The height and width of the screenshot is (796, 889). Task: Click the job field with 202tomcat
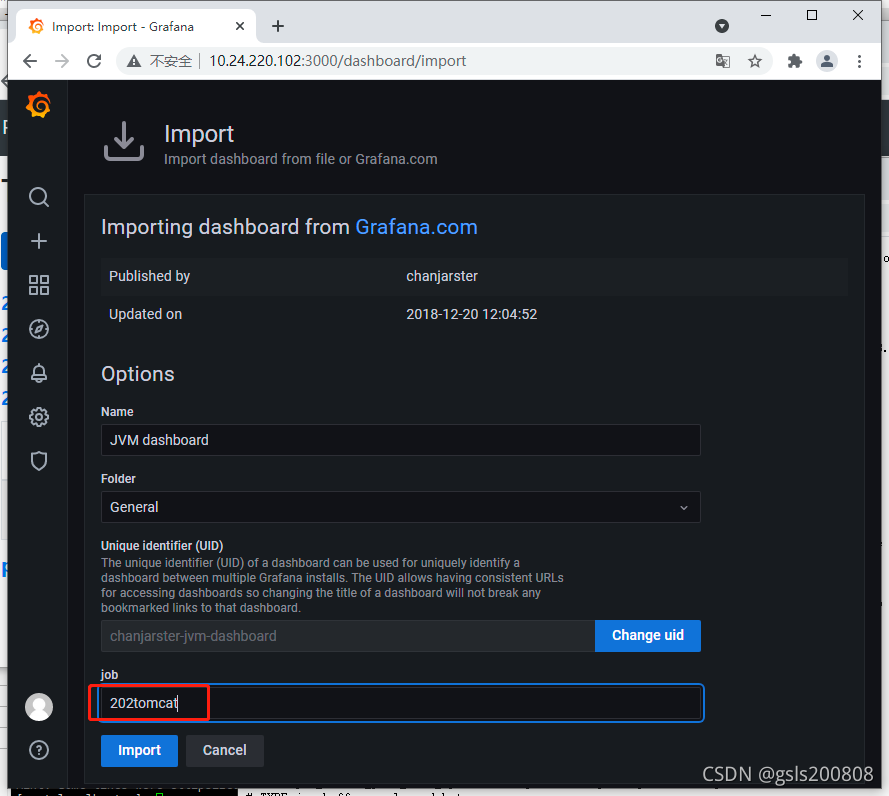click(x=400, y=703)
